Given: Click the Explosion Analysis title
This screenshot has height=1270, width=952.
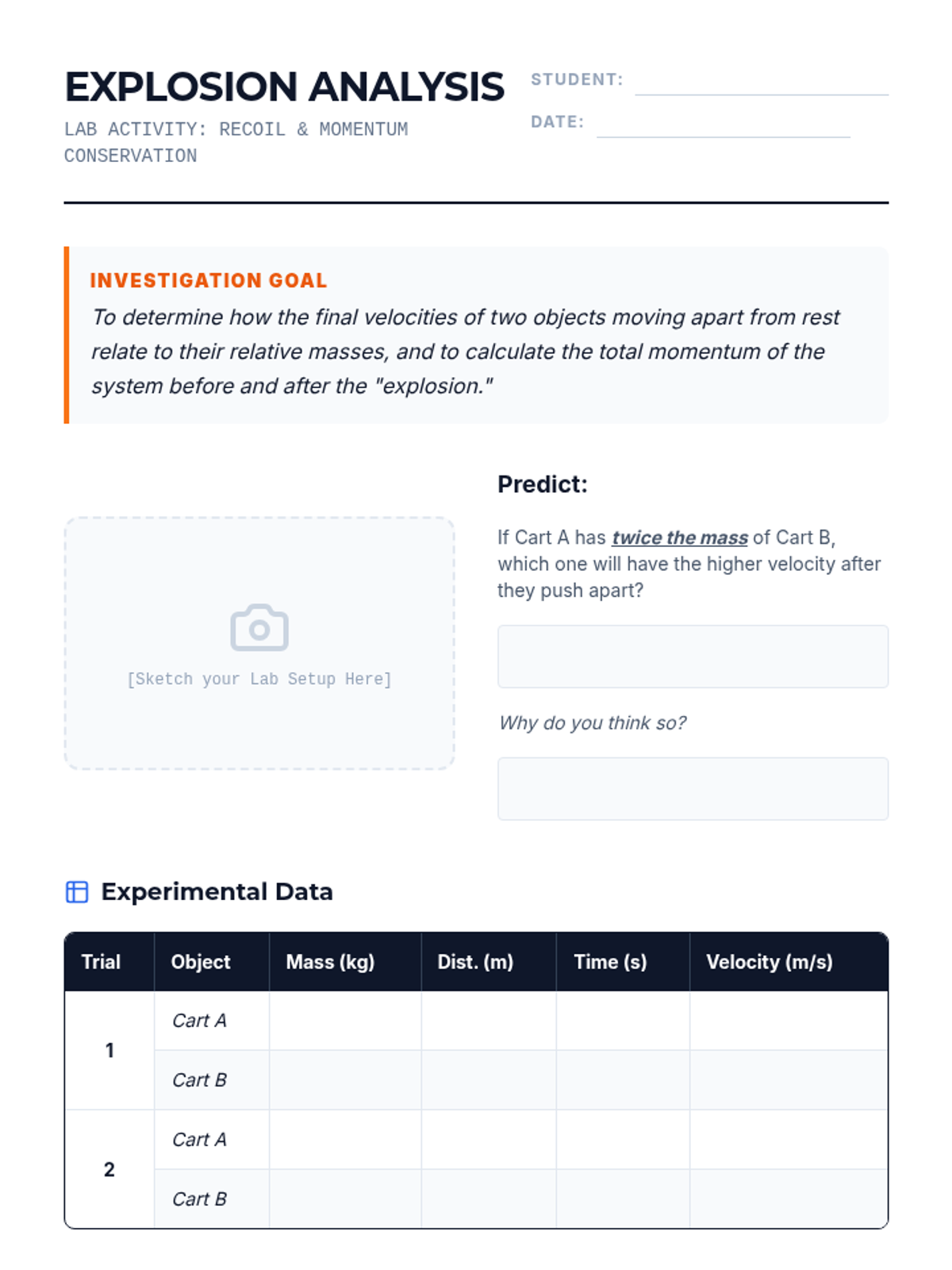Looking at the screenshot, I should coord(284,87).
